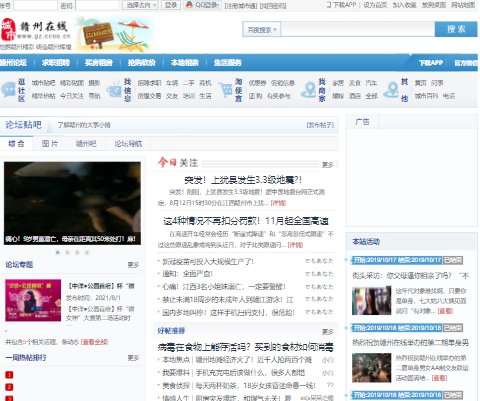The width and height of the screenshot is (480, 401).
Task: Click the main search input field
Action: pos(358,30)
